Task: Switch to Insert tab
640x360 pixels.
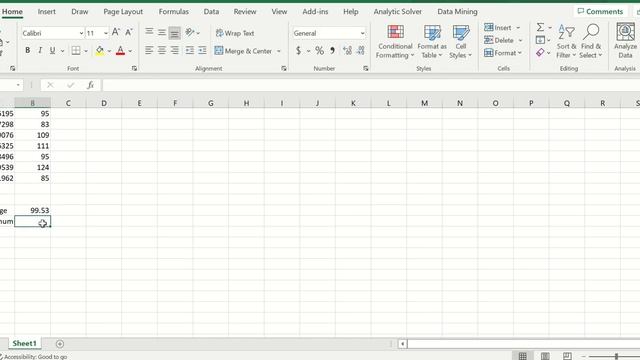Action: 47,11
